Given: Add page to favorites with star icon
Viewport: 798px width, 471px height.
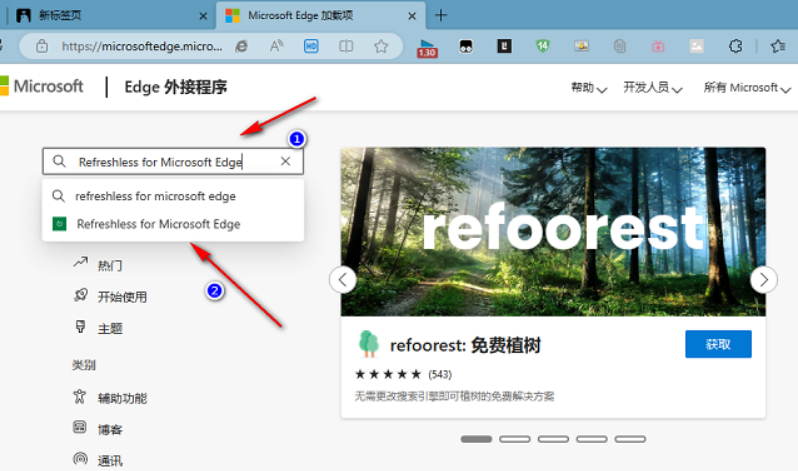Looking at the screenshot, I should [x=381, y=46].
